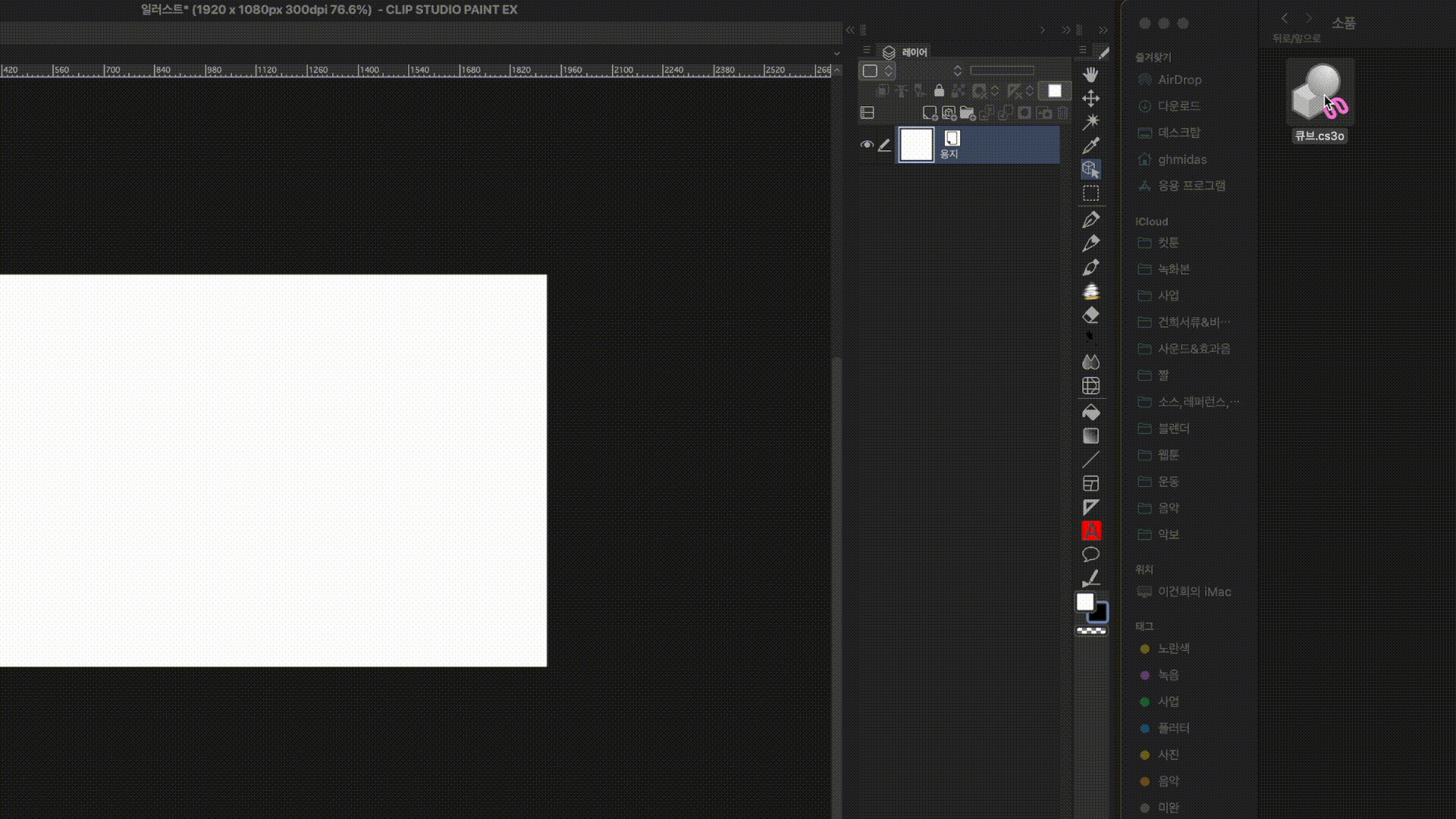1456x819 pixels.
Task: Select the Eraser tool
Action: [1090, 315]
